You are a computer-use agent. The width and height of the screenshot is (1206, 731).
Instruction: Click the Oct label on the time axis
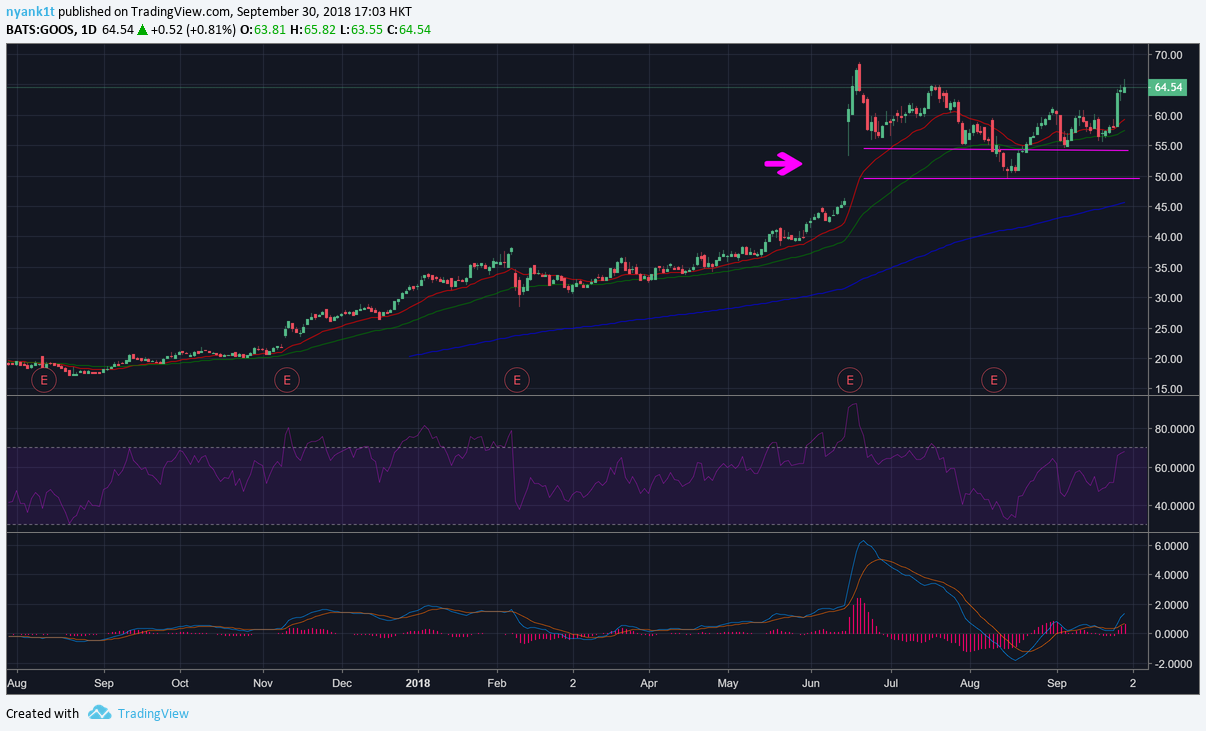180,683
